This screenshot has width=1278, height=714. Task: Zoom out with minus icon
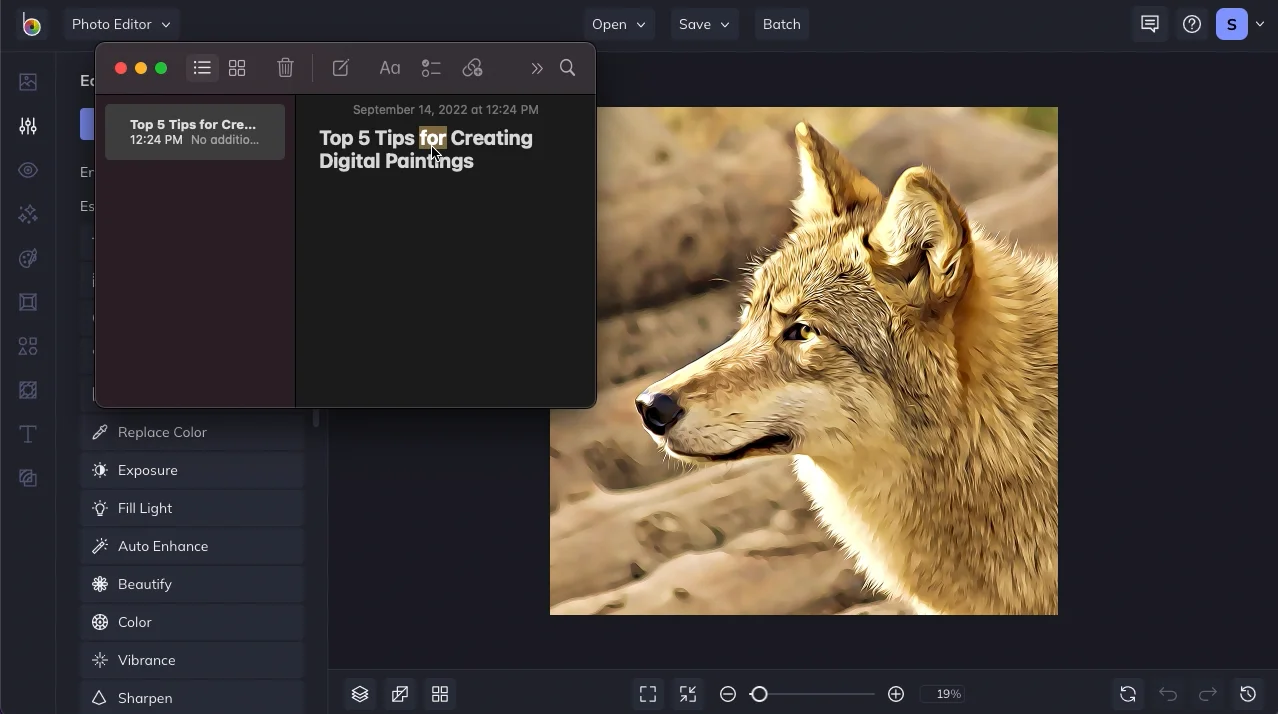pyautogui.click(x=728, y=694)
